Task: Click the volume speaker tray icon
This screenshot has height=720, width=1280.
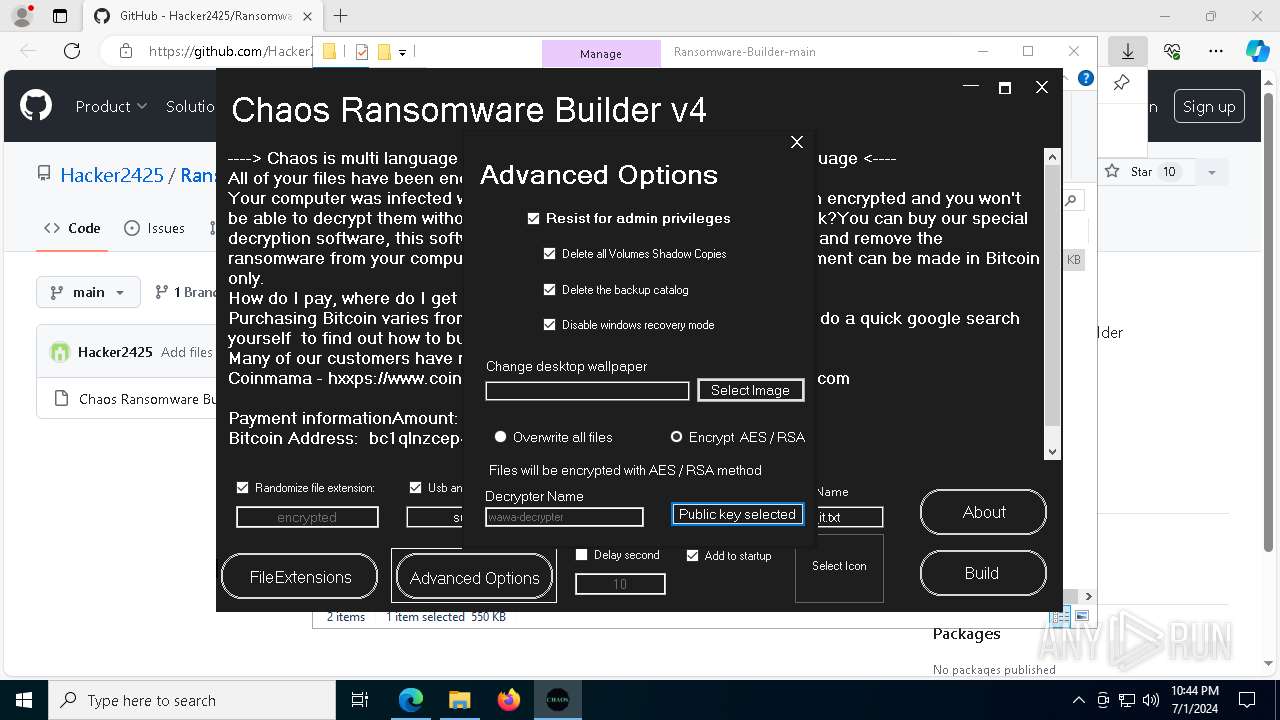Action: (1150, 700)
